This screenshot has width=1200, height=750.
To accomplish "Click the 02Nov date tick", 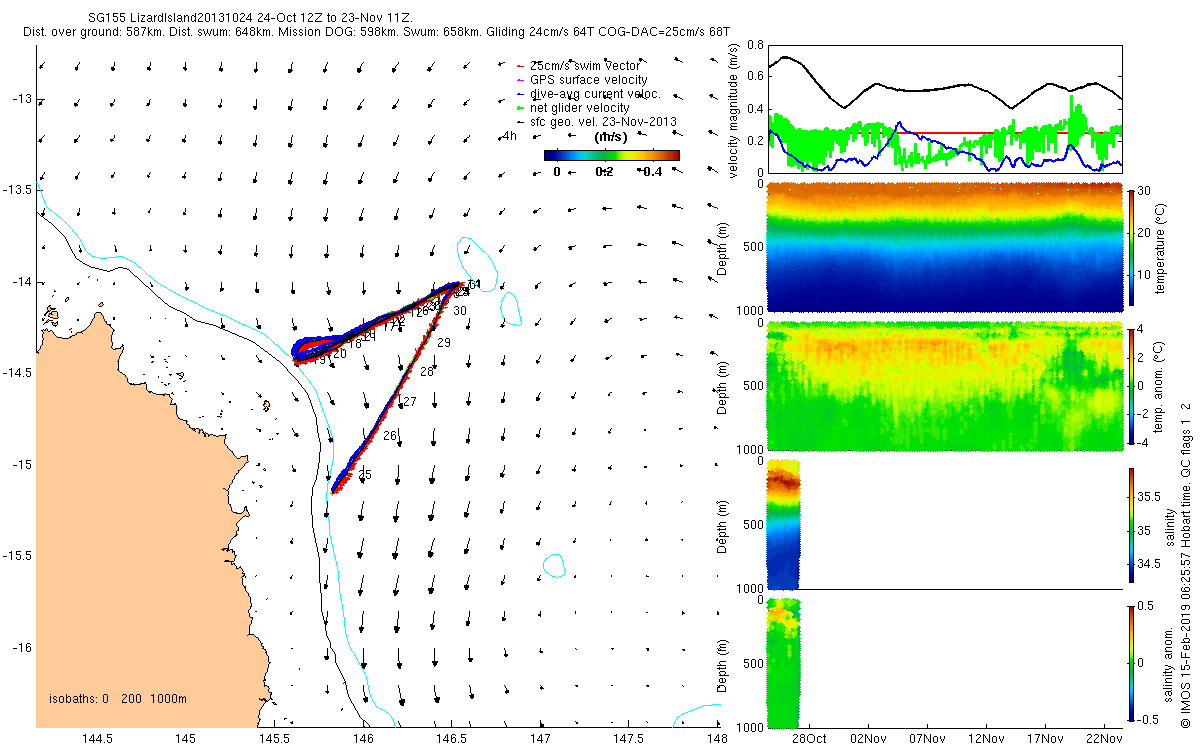I will tap(868, 738).
